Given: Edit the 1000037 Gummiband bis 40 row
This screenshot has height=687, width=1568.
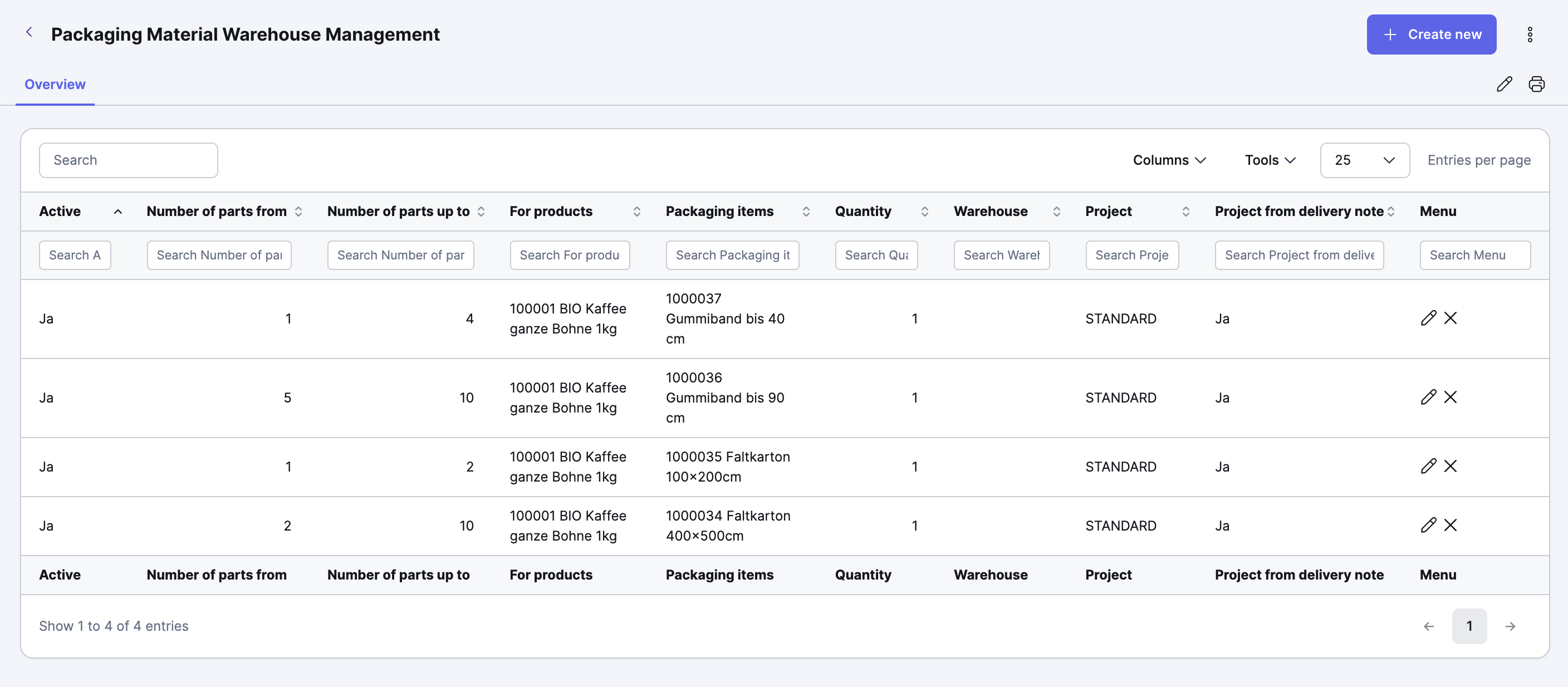Looking at the screenshot, I should (x=1428, y=318).
